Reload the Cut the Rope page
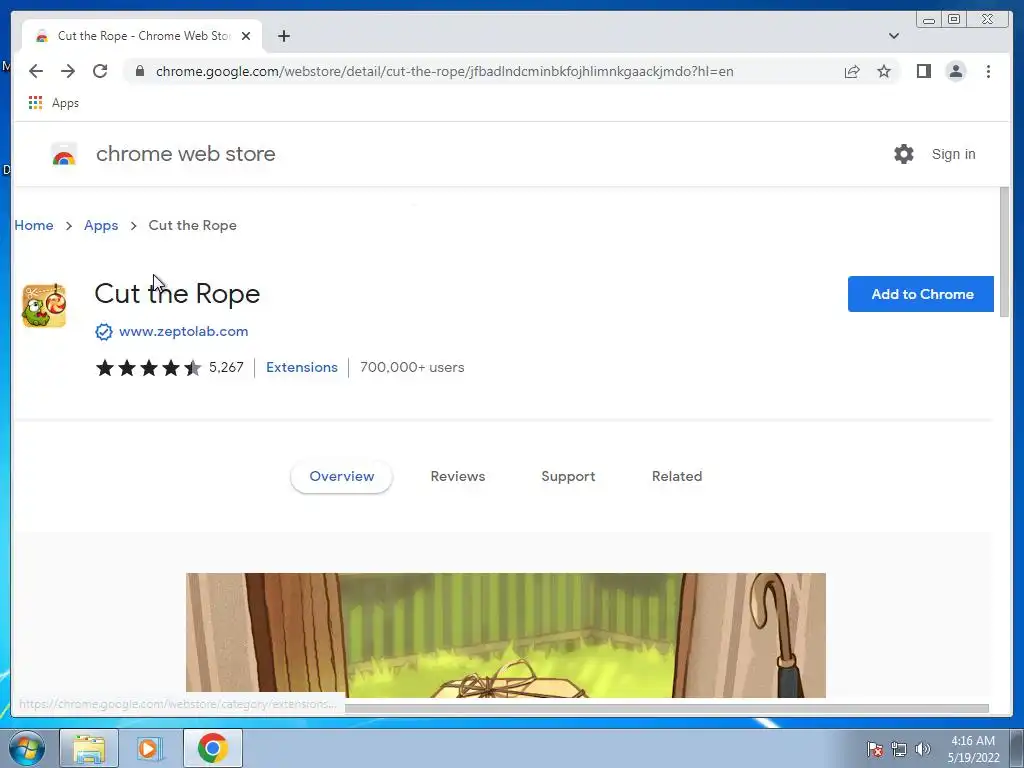The width and height of the screenshot is (1024, 768). click(100, 71)
